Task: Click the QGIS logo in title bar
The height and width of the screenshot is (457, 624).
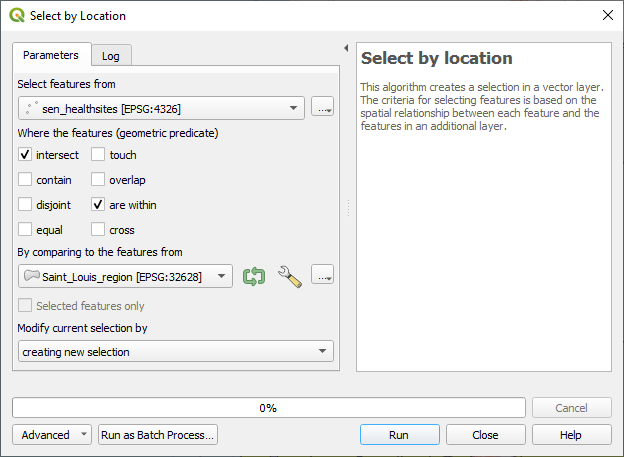Action: point(16,16)
